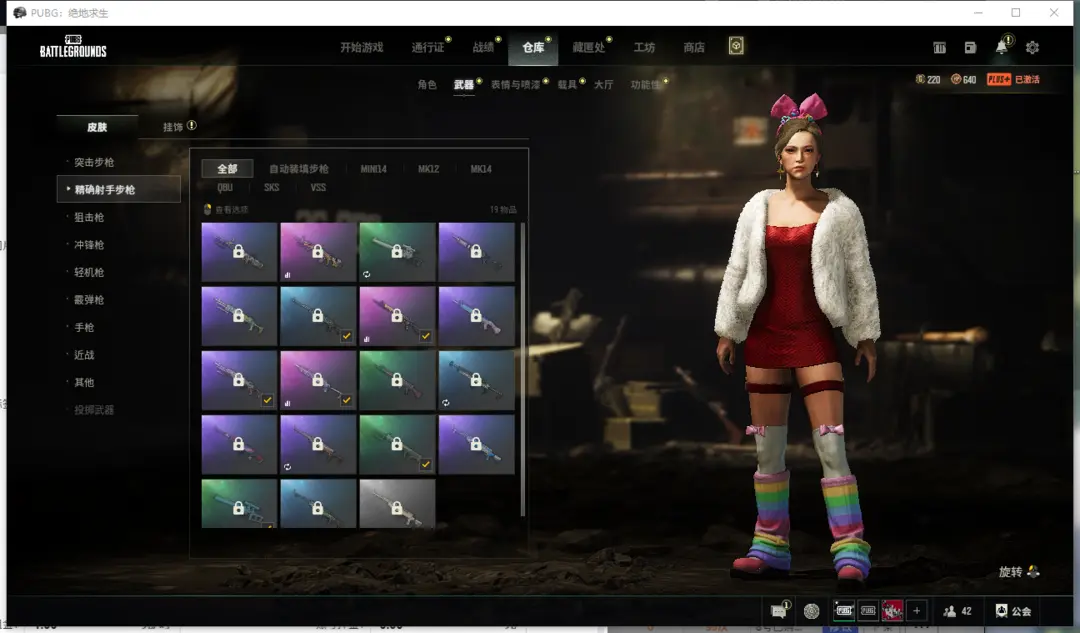Click the G-Coin currency icon
The image size is (1080, 633).
click(920, 79)
